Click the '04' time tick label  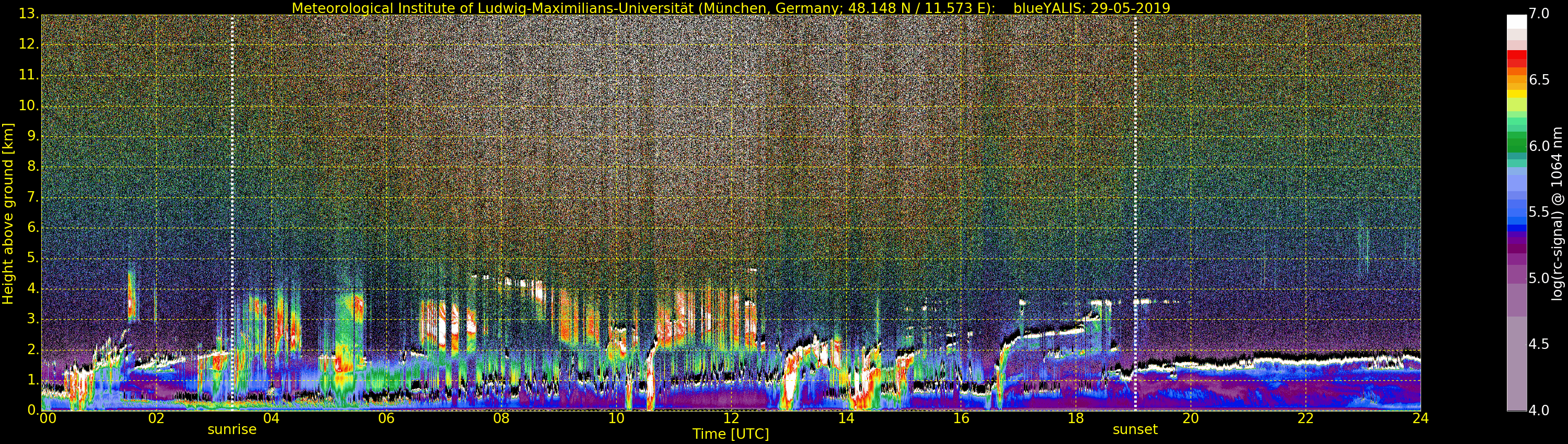click(271, 418)
